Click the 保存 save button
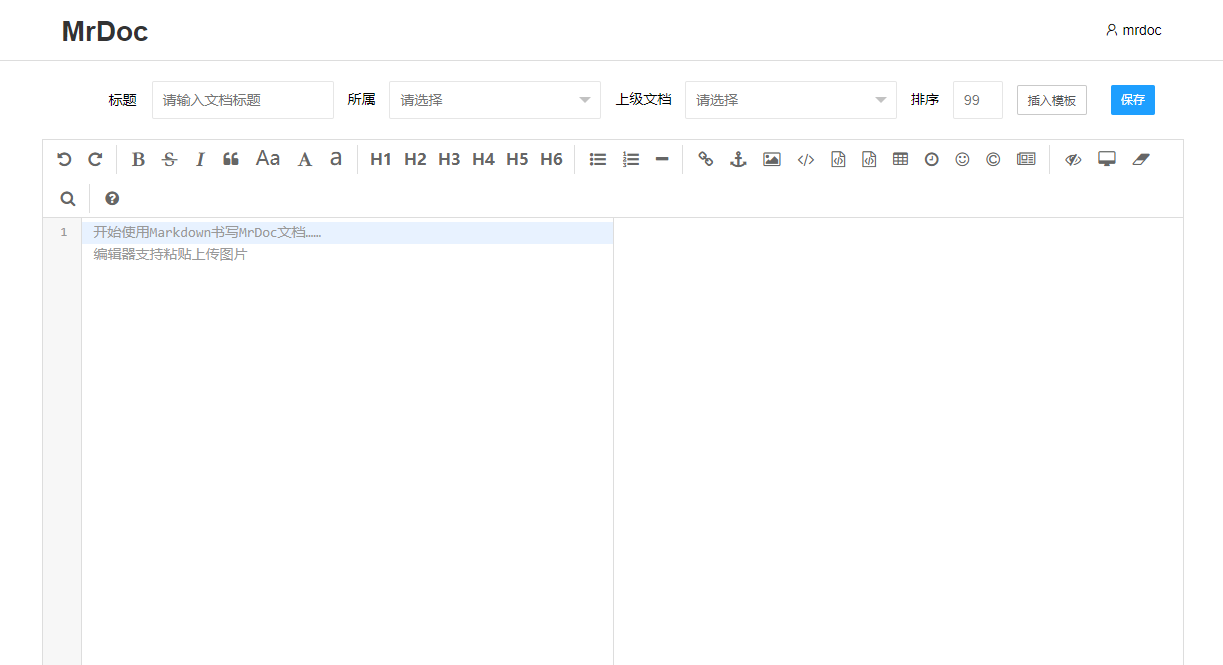 tap(1132, 100)
